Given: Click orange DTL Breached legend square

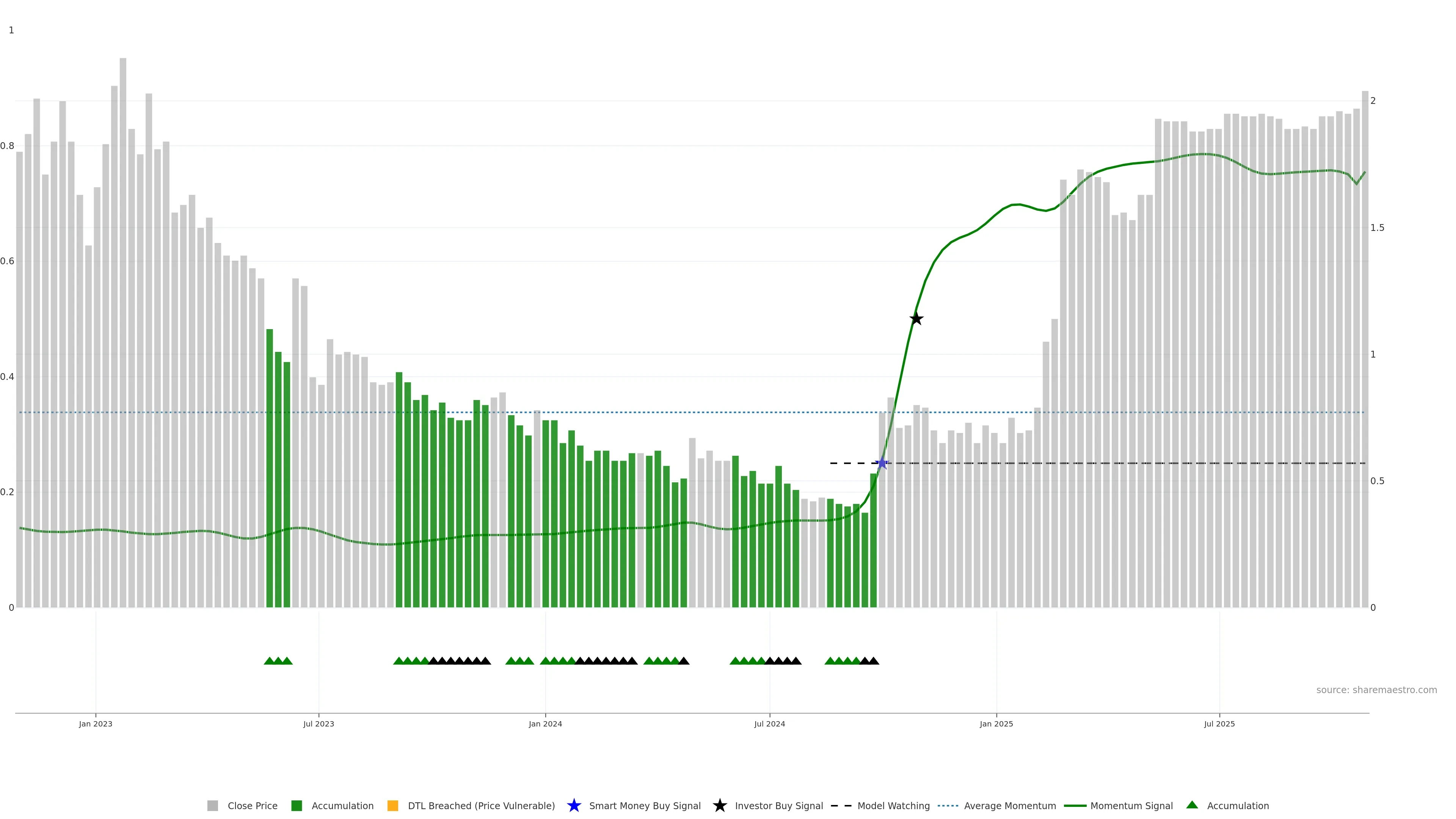Looking at the screenshot, I should click(x=393, y=806).
